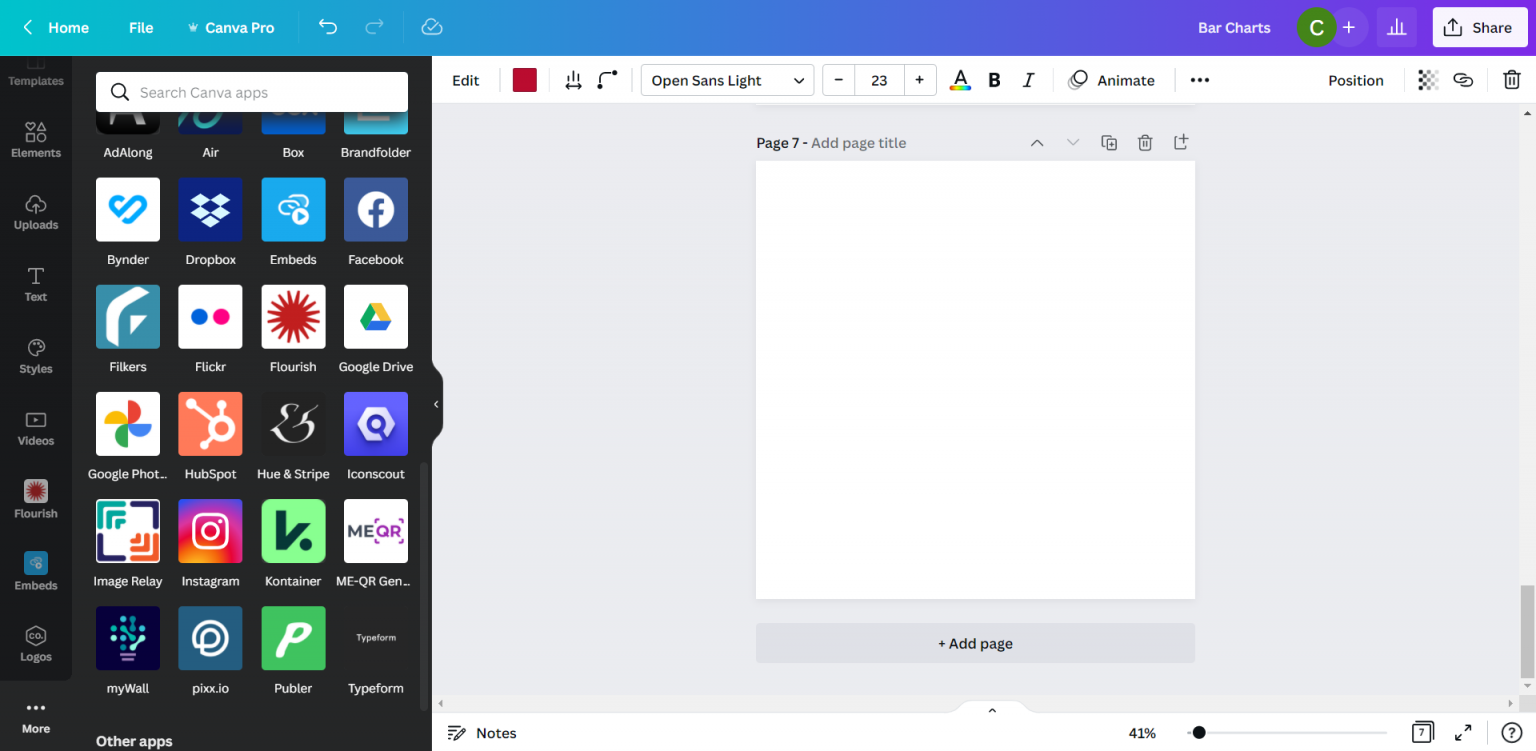
Task: Open the Open Sans Light font dropdown
Action: [x=727, y=79]
